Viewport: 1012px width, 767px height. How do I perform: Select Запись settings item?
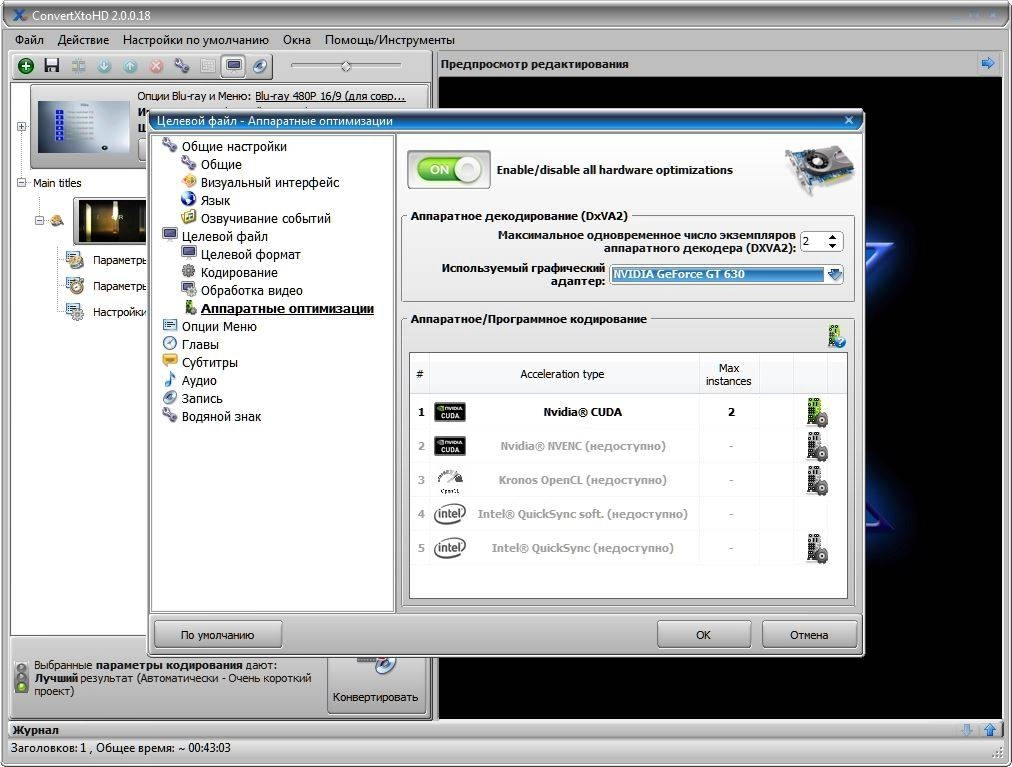(201, 399)
